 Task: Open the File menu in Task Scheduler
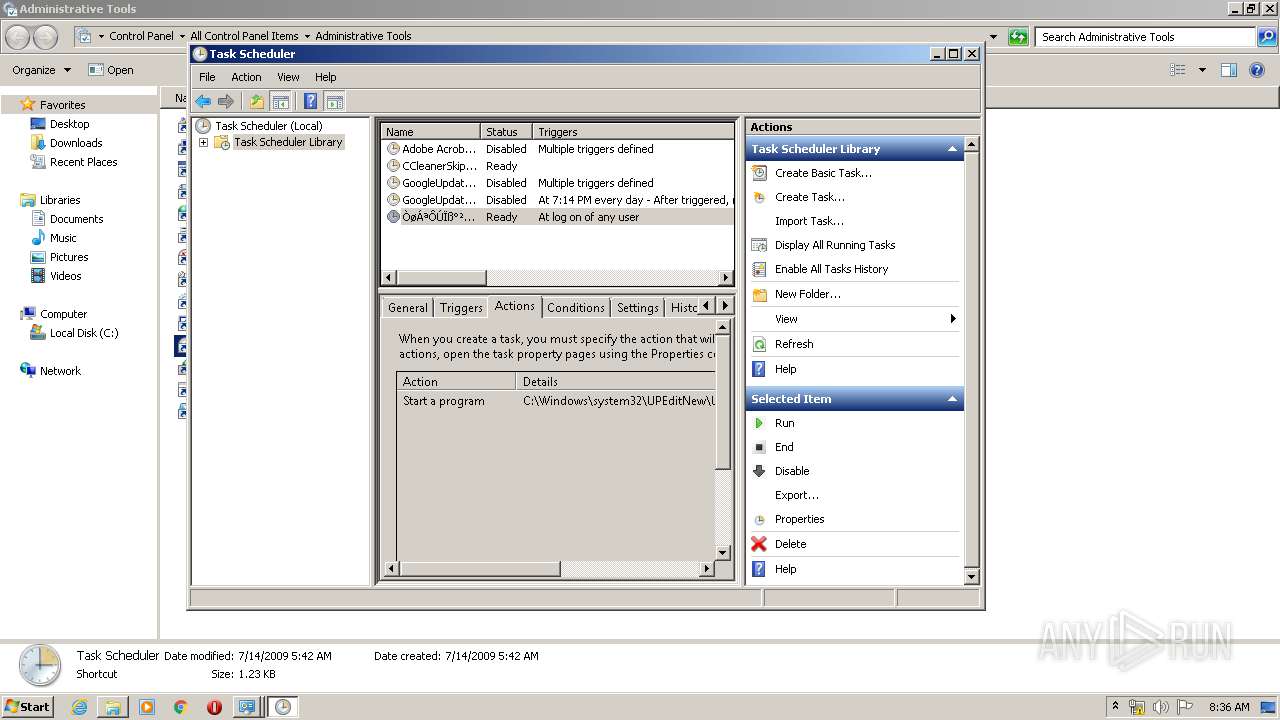207,77
